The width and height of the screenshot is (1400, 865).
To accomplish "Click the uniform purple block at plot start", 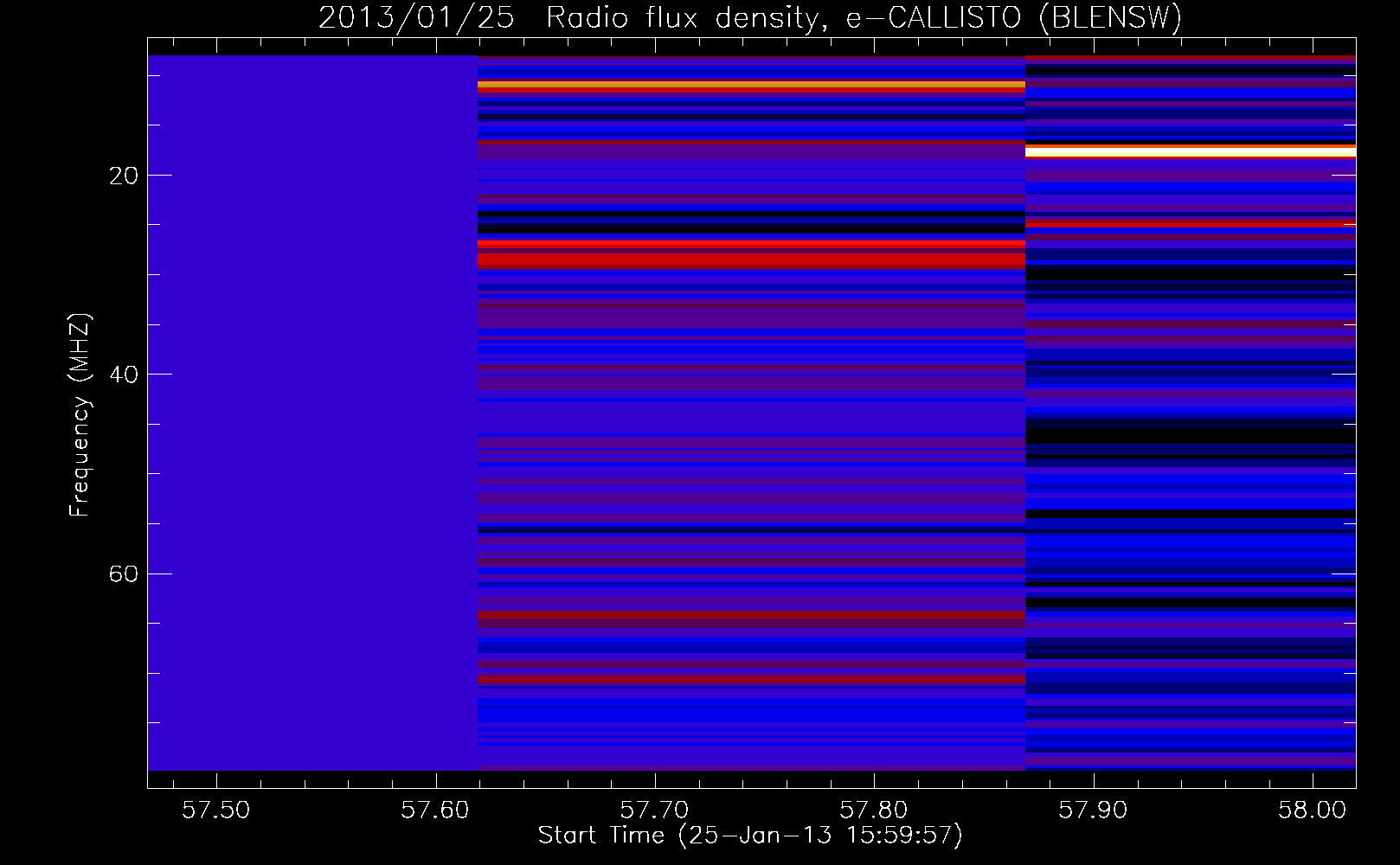I will tap(312, 413).
